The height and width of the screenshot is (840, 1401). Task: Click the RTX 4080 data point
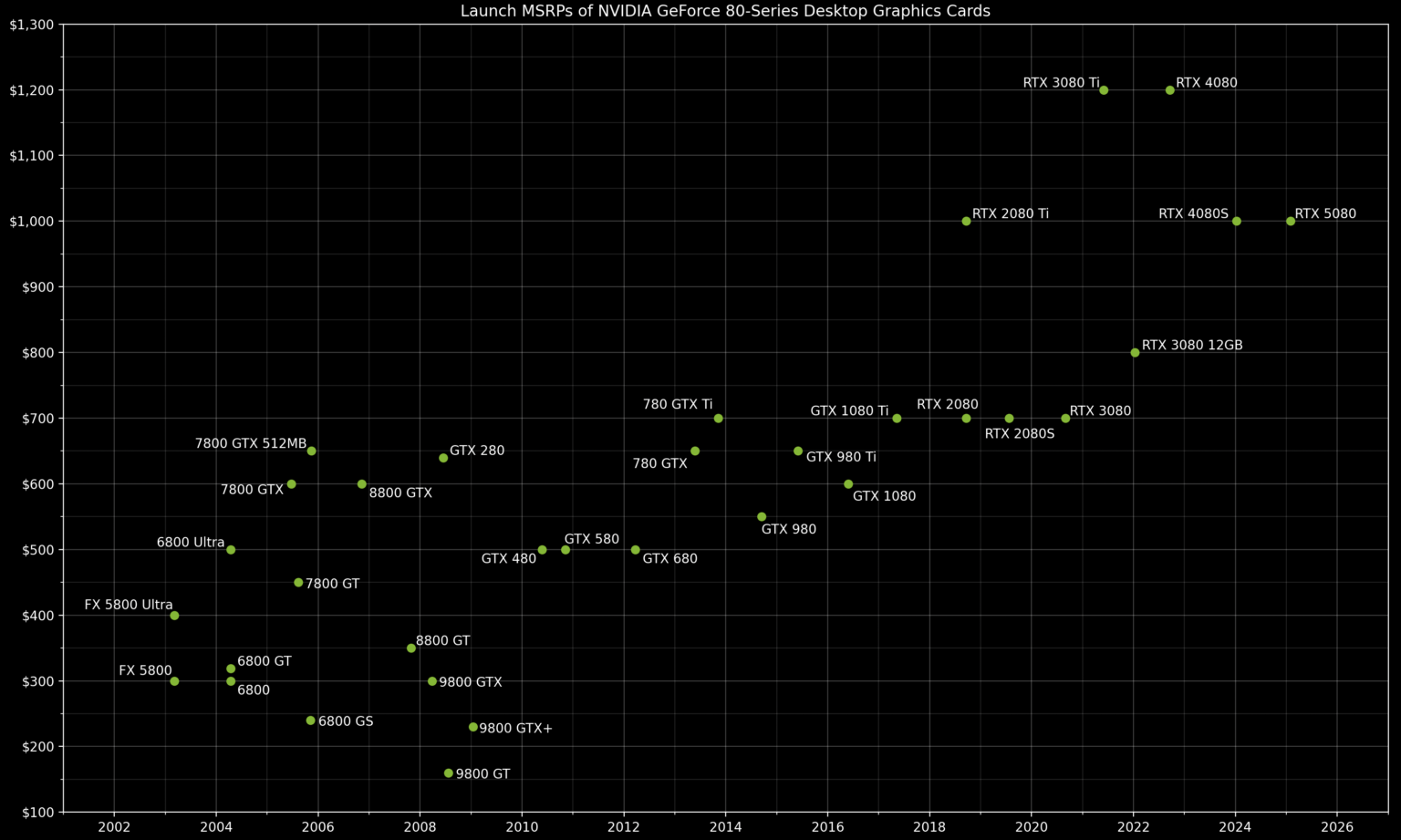[x=1170, y=90]
